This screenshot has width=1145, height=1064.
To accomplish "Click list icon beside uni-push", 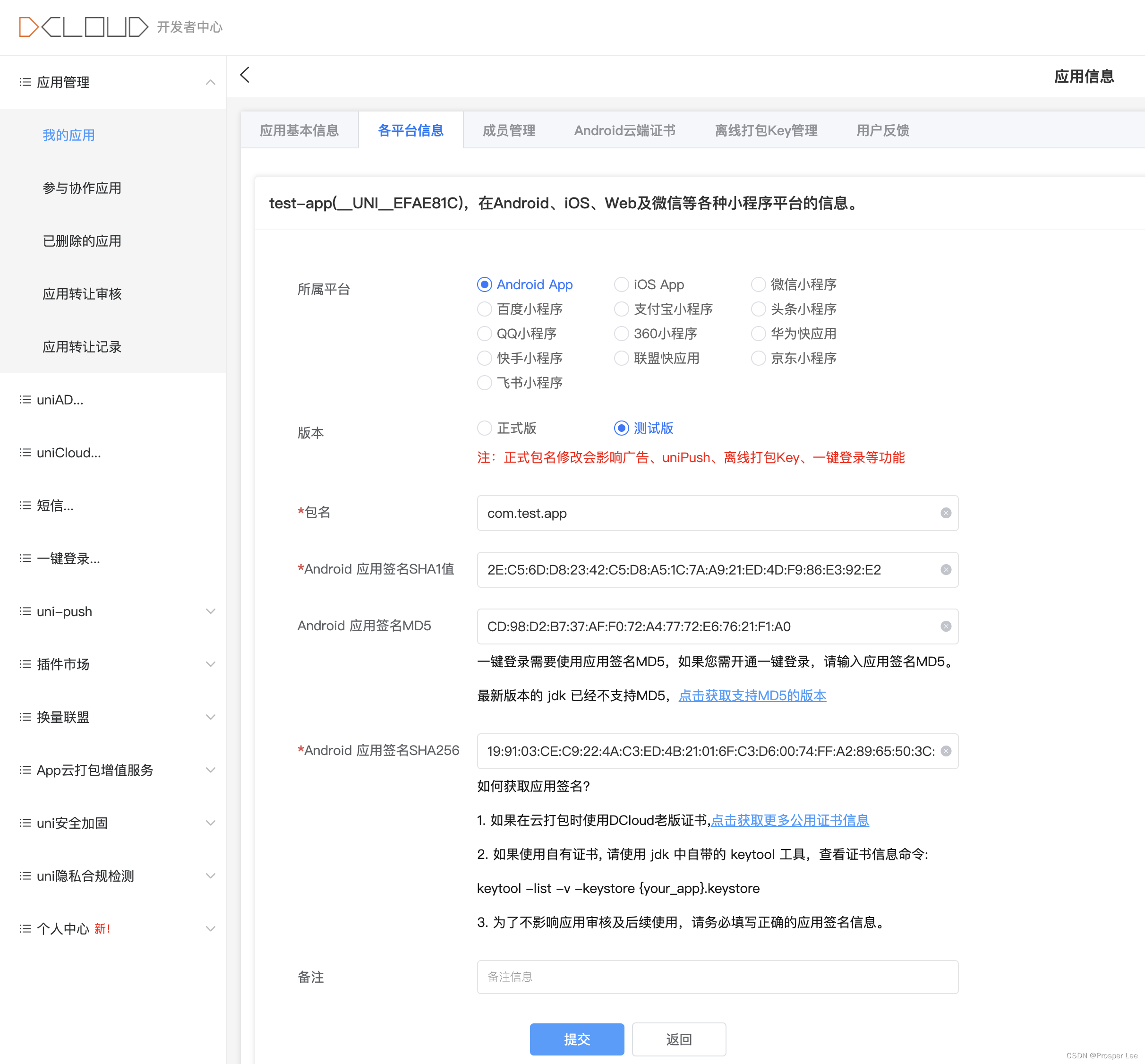I will 26,611.
